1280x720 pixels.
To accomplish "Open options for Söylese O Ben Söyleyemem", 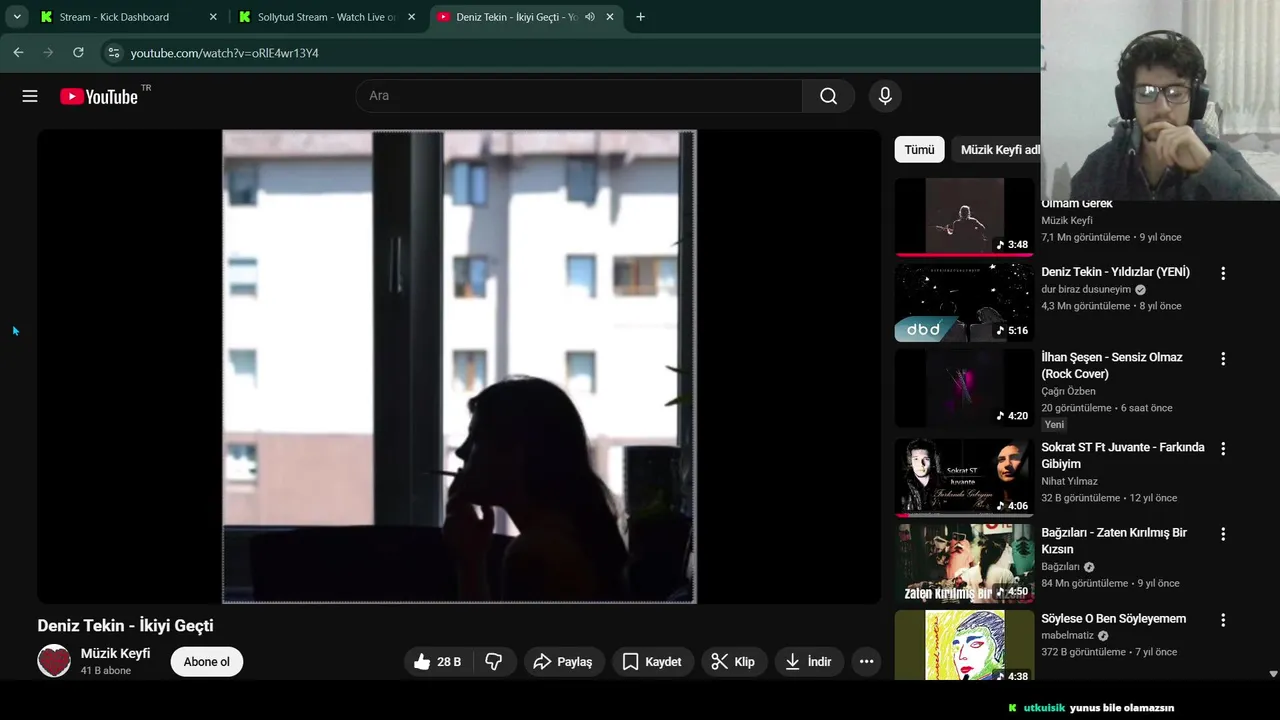I will [1222, 620].
